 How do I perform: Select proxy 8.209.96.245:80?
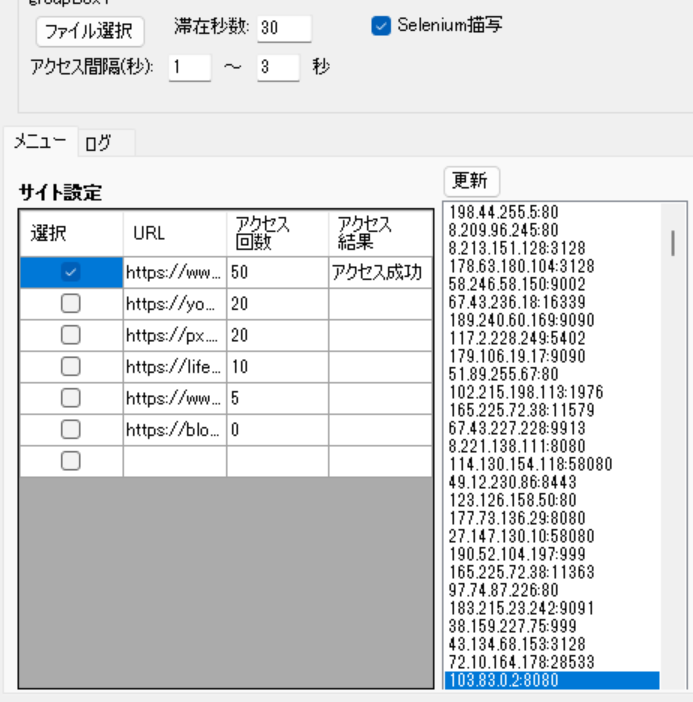(x=552, y=230)
